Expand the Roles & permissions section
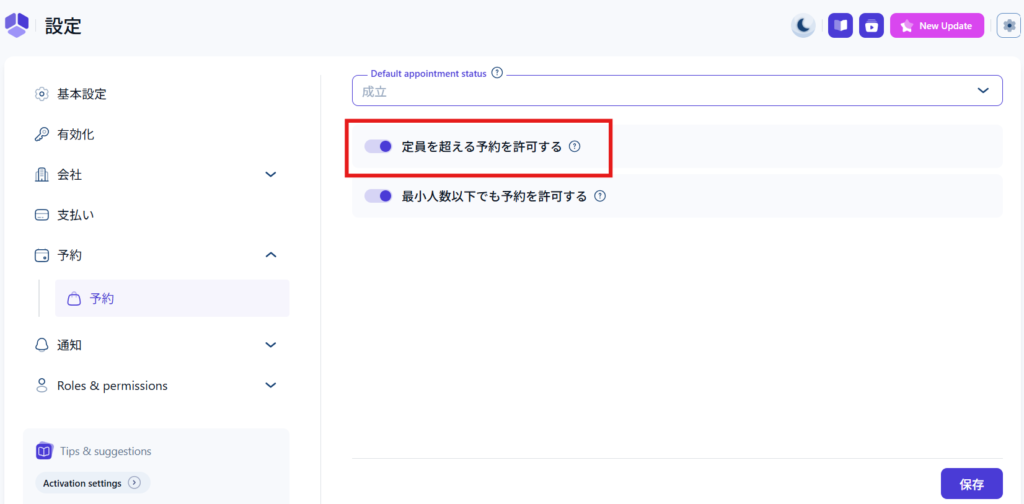The width and height of the screenshot is (1024, 504). [270, 385]
